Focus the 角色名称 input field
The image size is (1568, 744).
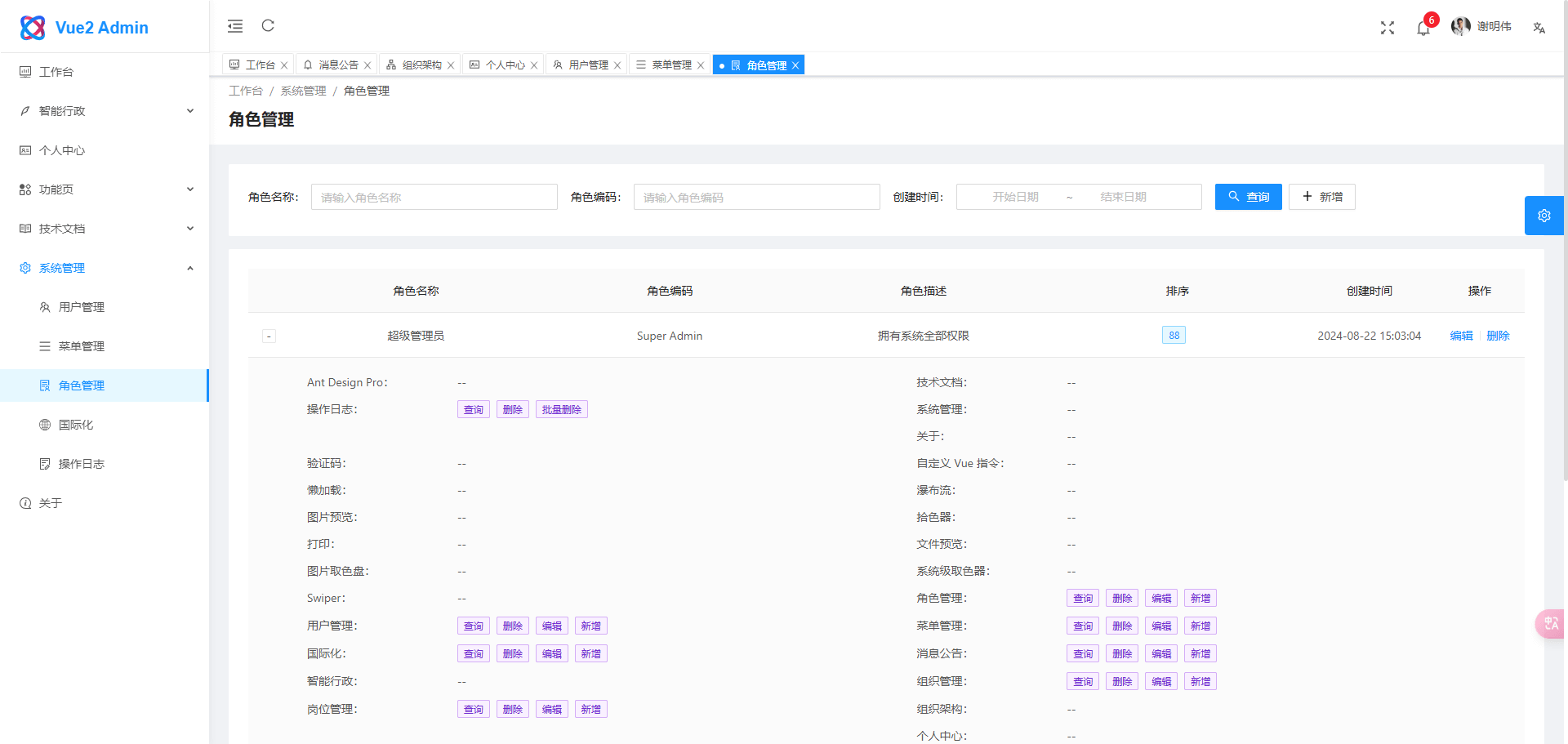tap(434, 197)
